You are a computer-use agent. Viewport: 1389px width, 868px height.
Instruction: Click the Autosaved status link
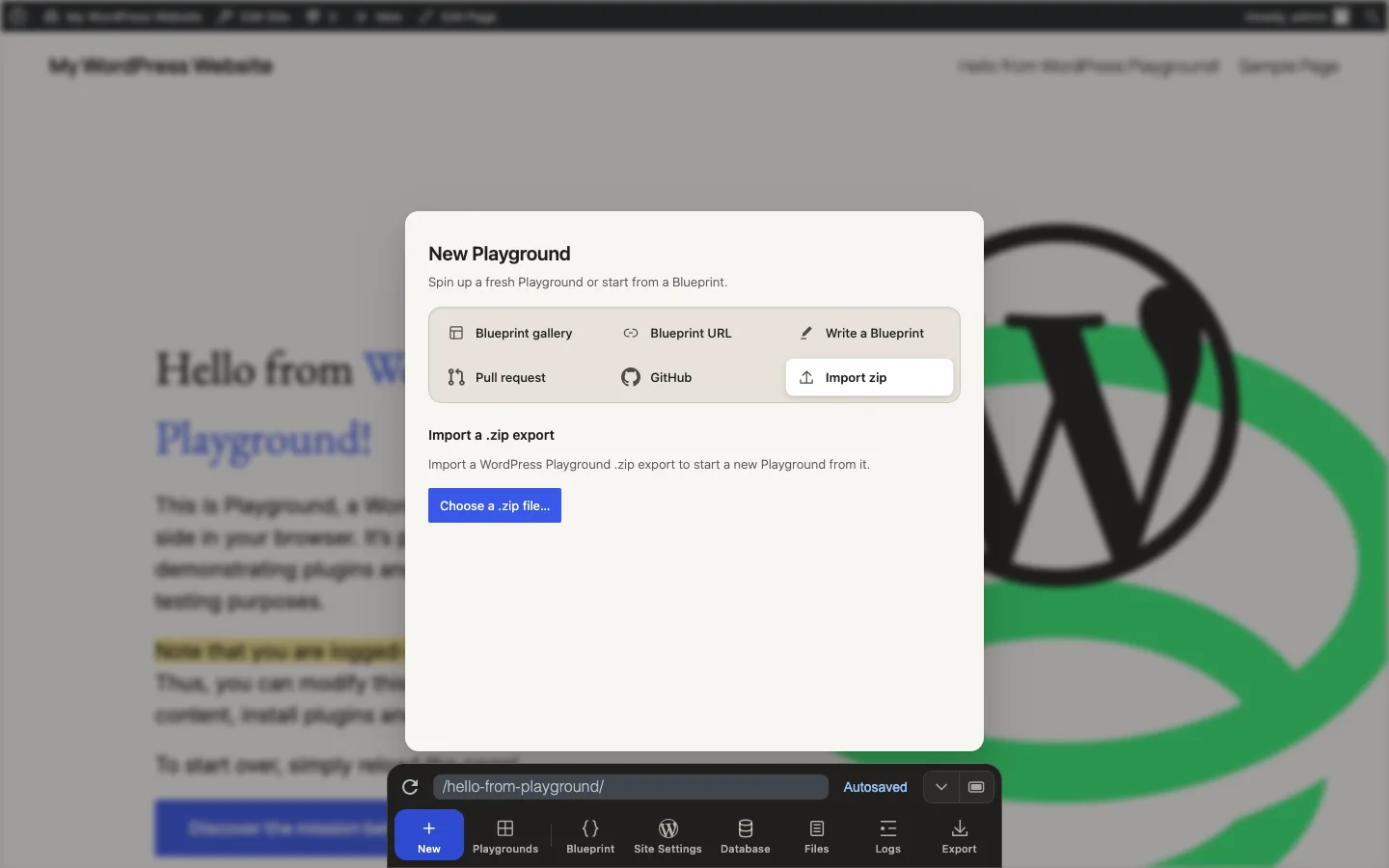[875, 787]
